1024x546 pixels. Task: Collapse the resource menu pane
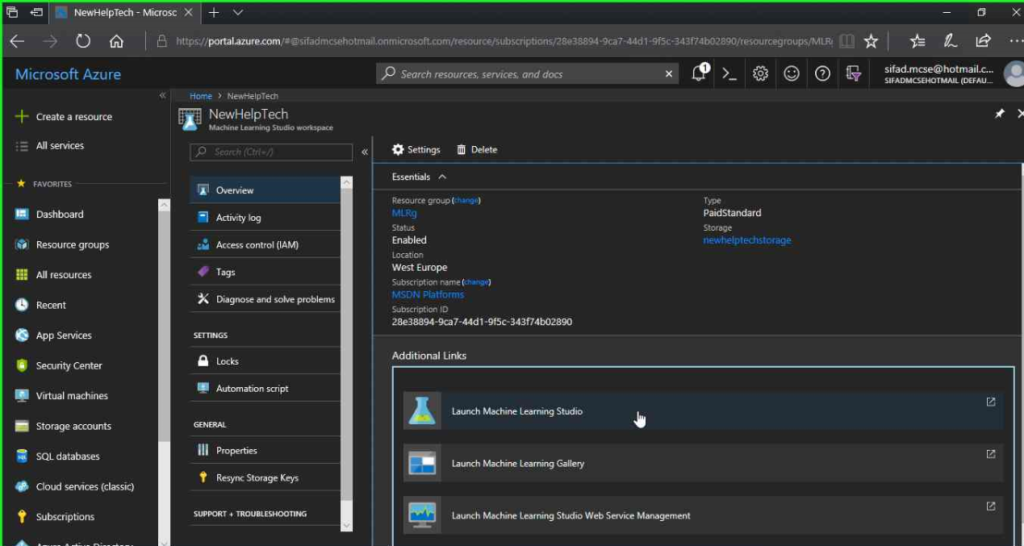pos(364,152)
